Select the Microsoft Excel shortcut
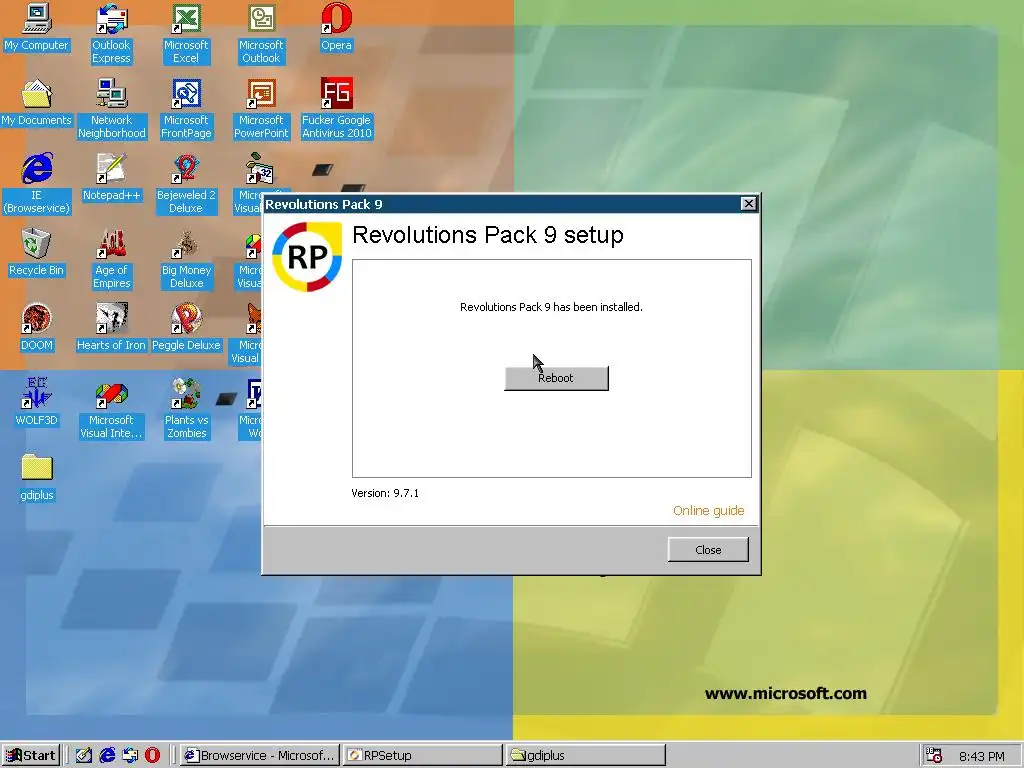The image size is (1024, 768). (186, 34)
